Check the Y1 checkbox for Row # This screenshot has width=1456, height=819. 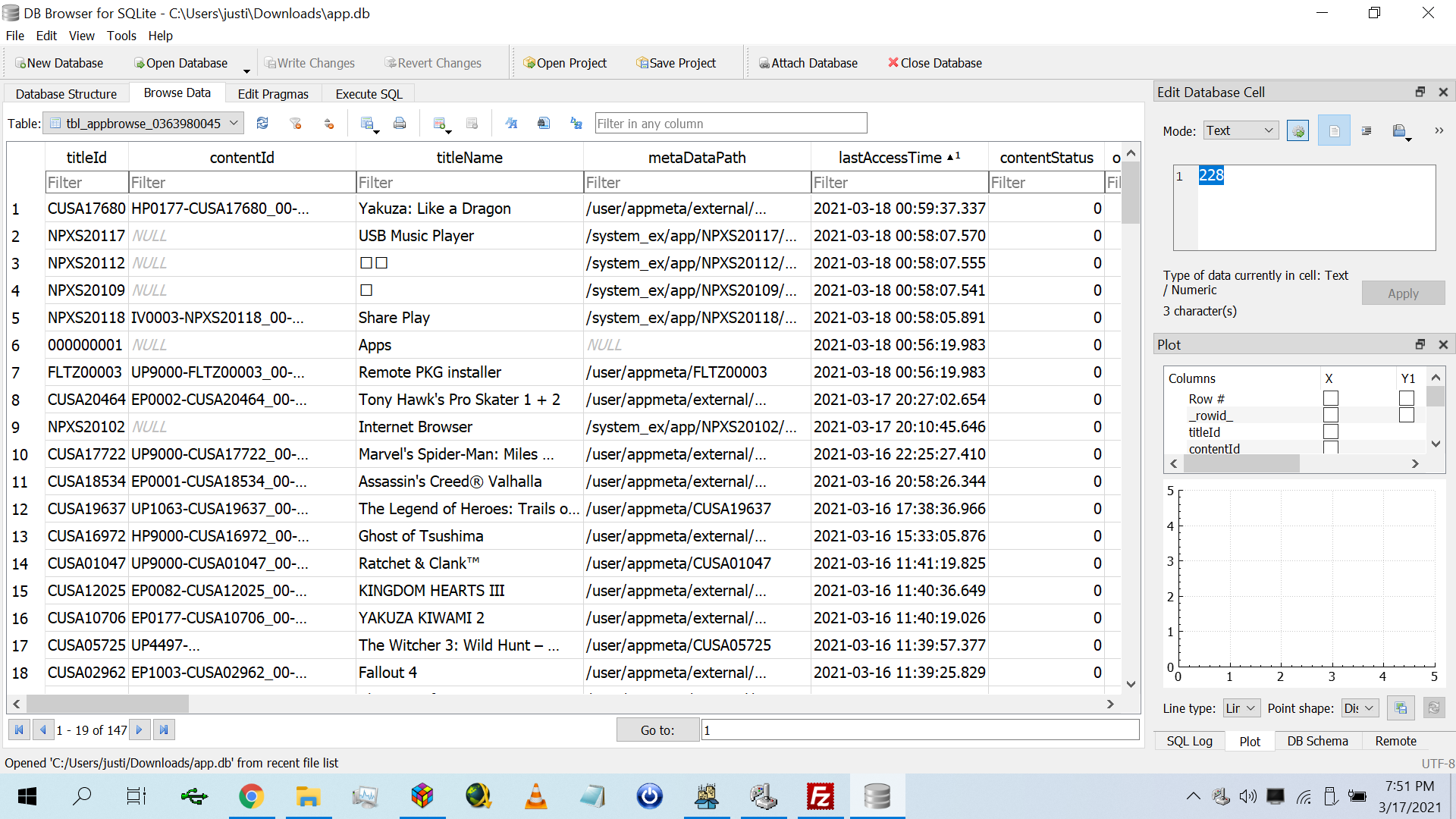[1407, 398]
